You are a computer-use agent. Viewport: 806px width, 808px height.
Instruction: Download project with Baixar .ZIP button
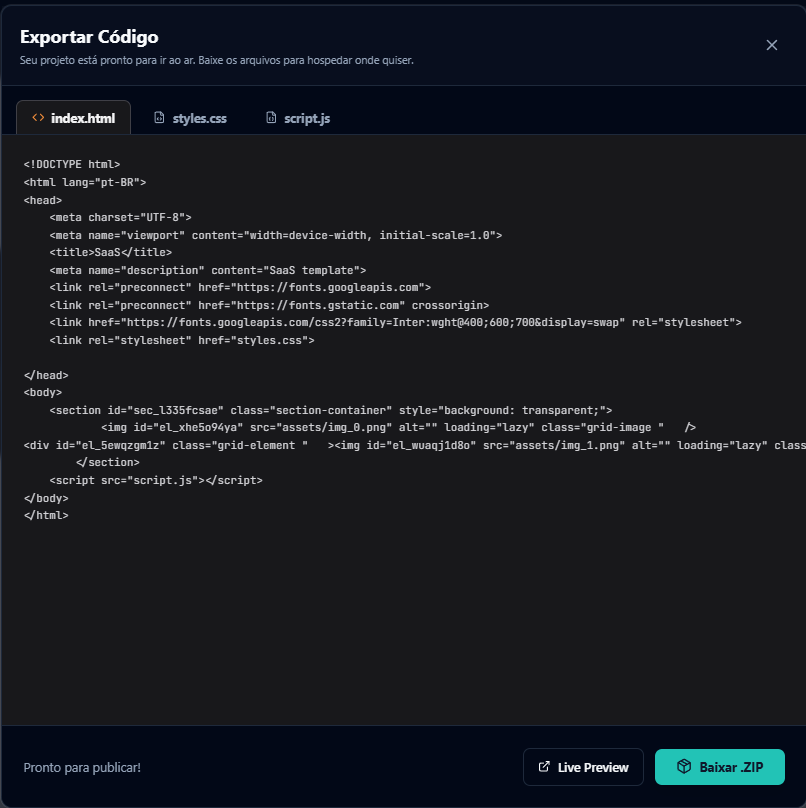[720, 767]
